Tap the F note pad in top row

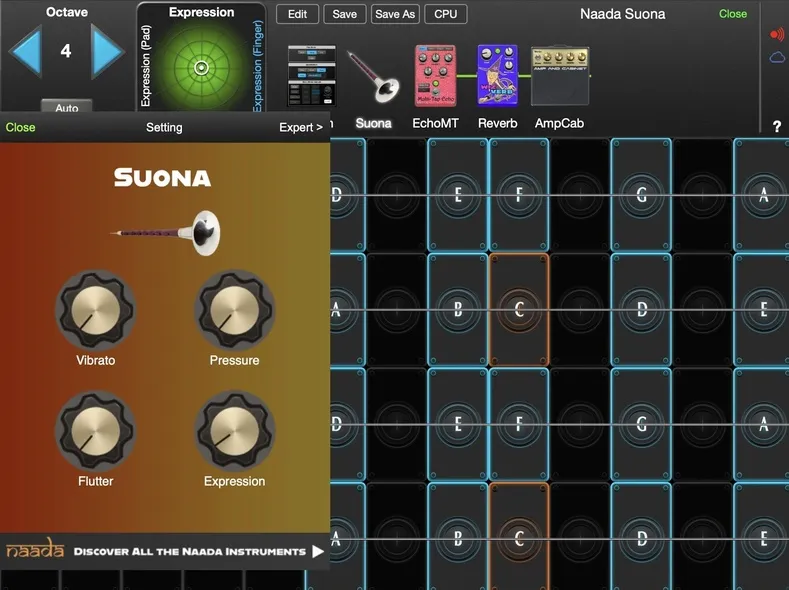(x=519, y=195)
